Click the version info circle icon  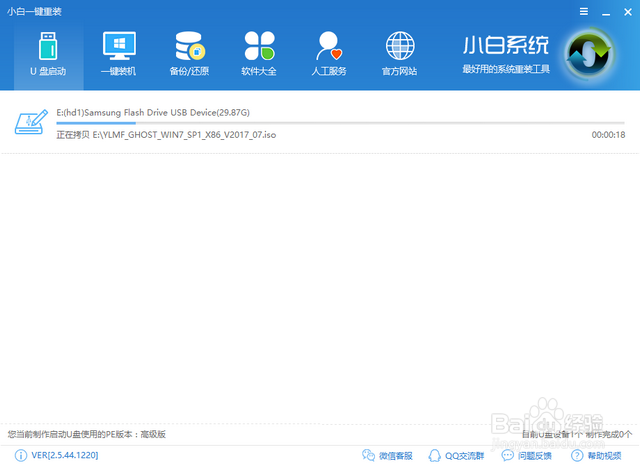click(x=21, y=455)
